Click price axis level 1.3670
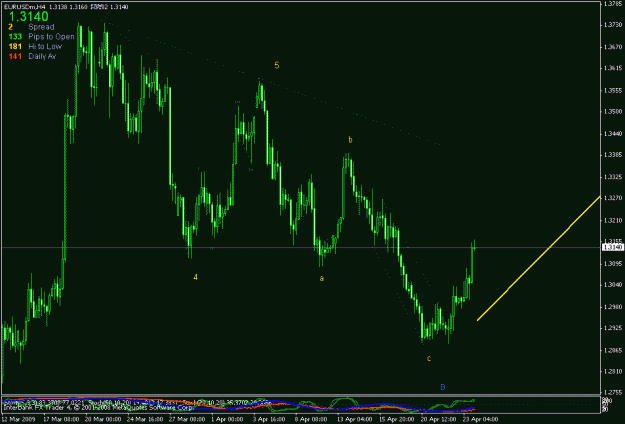The height and width of the screenshot is (424, 625). 612,47
